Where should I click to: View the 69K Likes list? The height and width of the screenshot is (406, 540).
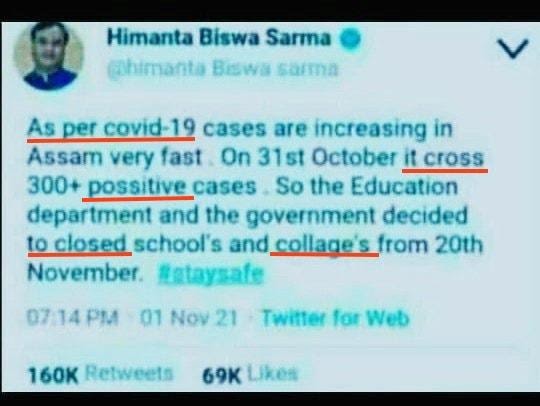pos(250,374)
